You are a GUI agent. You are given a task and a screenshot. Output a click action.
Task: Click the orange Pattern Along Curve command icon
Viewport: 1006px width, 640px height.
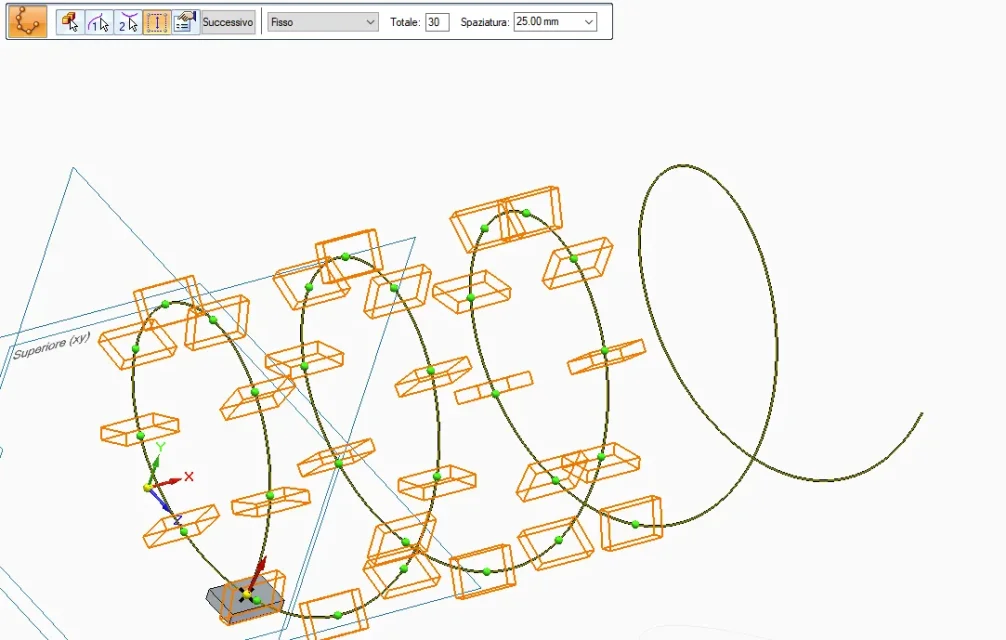coord(26,21)
